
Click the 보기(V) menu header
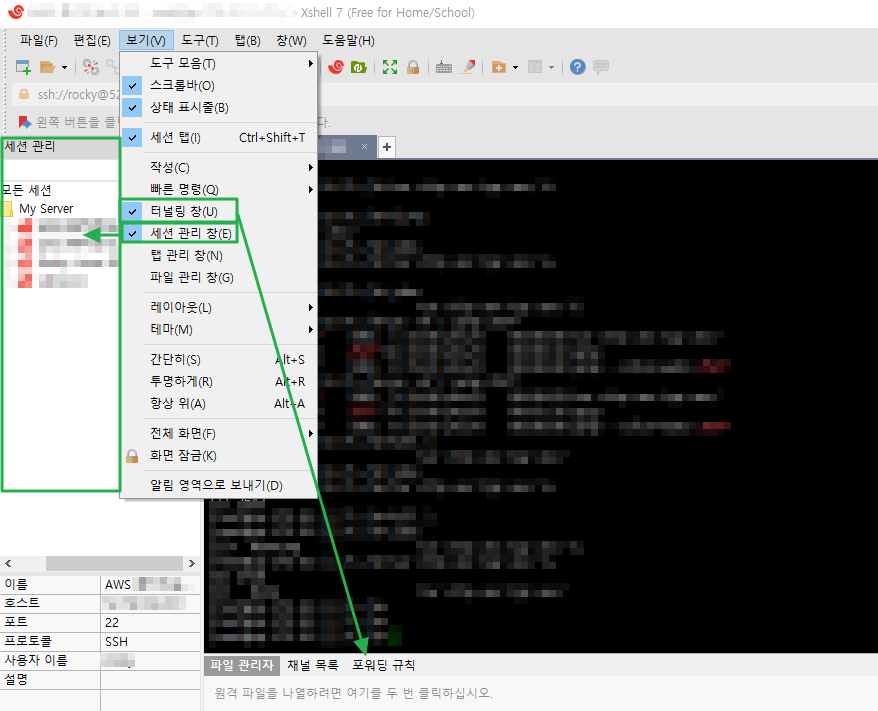pyautogui.click(x=146, y=40)
